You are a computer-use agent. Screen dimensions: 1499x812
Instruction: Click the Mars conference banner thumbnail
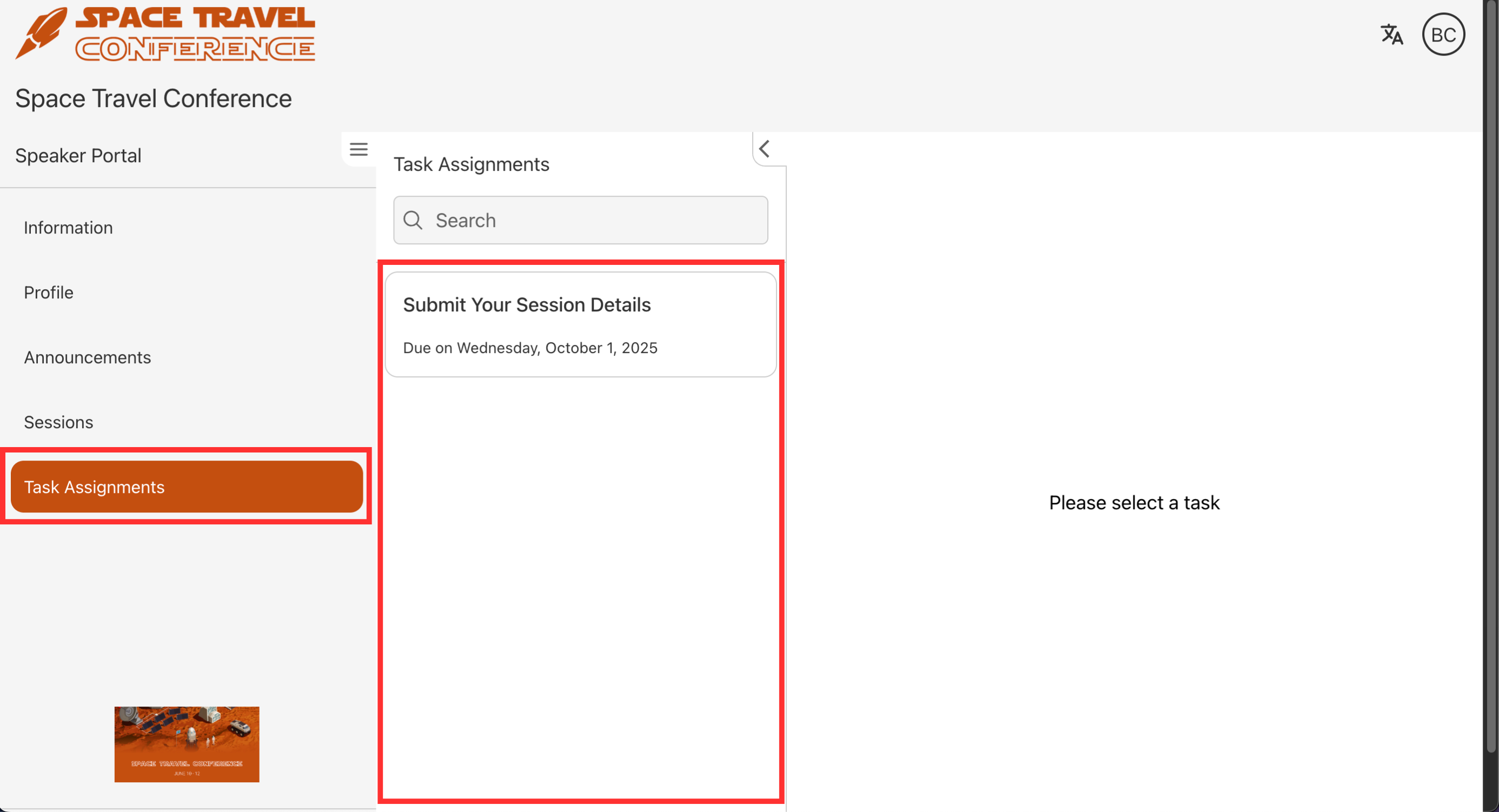click(x=186, y=744)
